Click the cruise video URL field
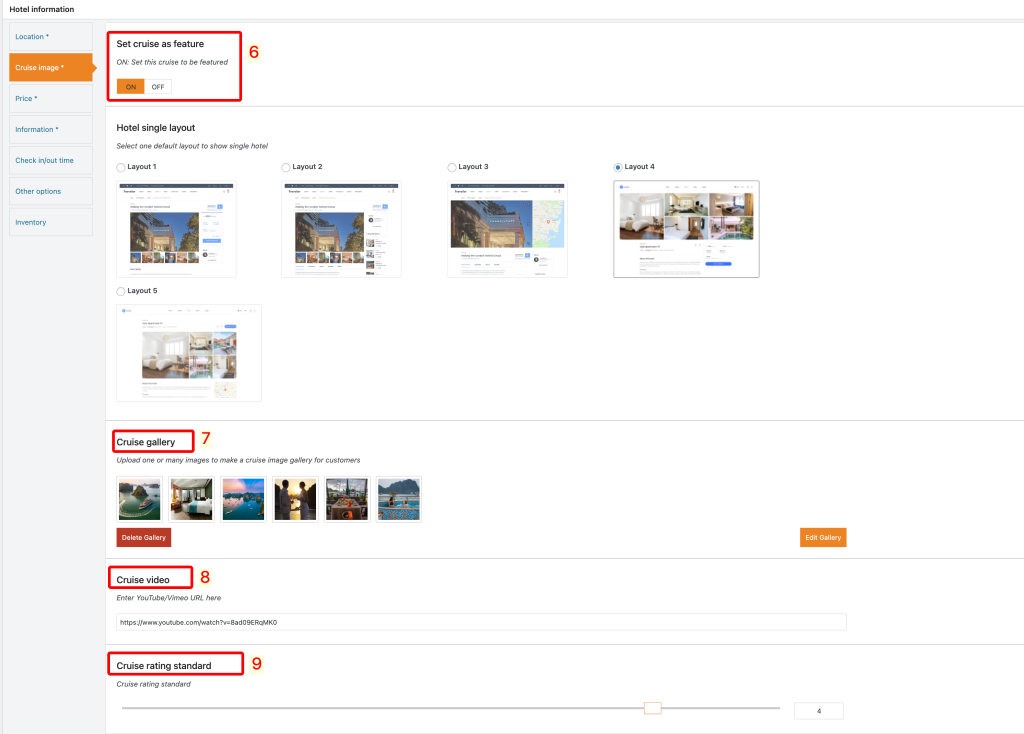 [481, 622]
